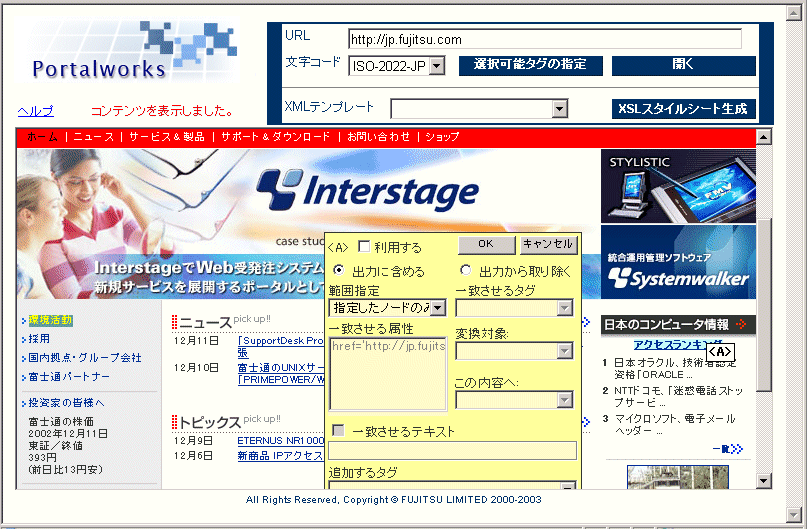The image size is (807, 529).
Task: Select the ホーム menu item
Action: click(42, 137)
